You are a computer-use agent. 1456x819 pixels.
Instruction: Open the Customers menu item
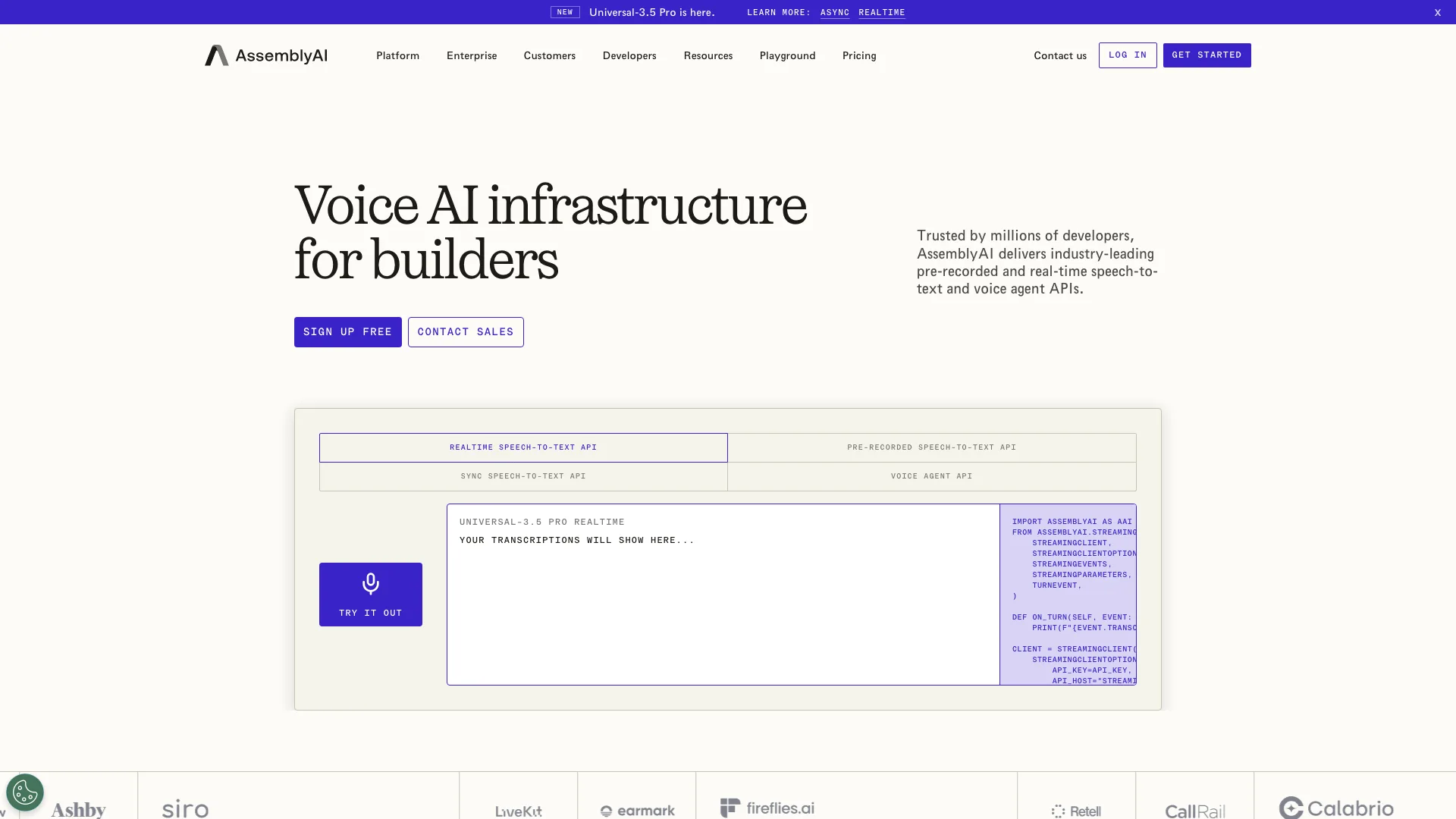[550, 55]
